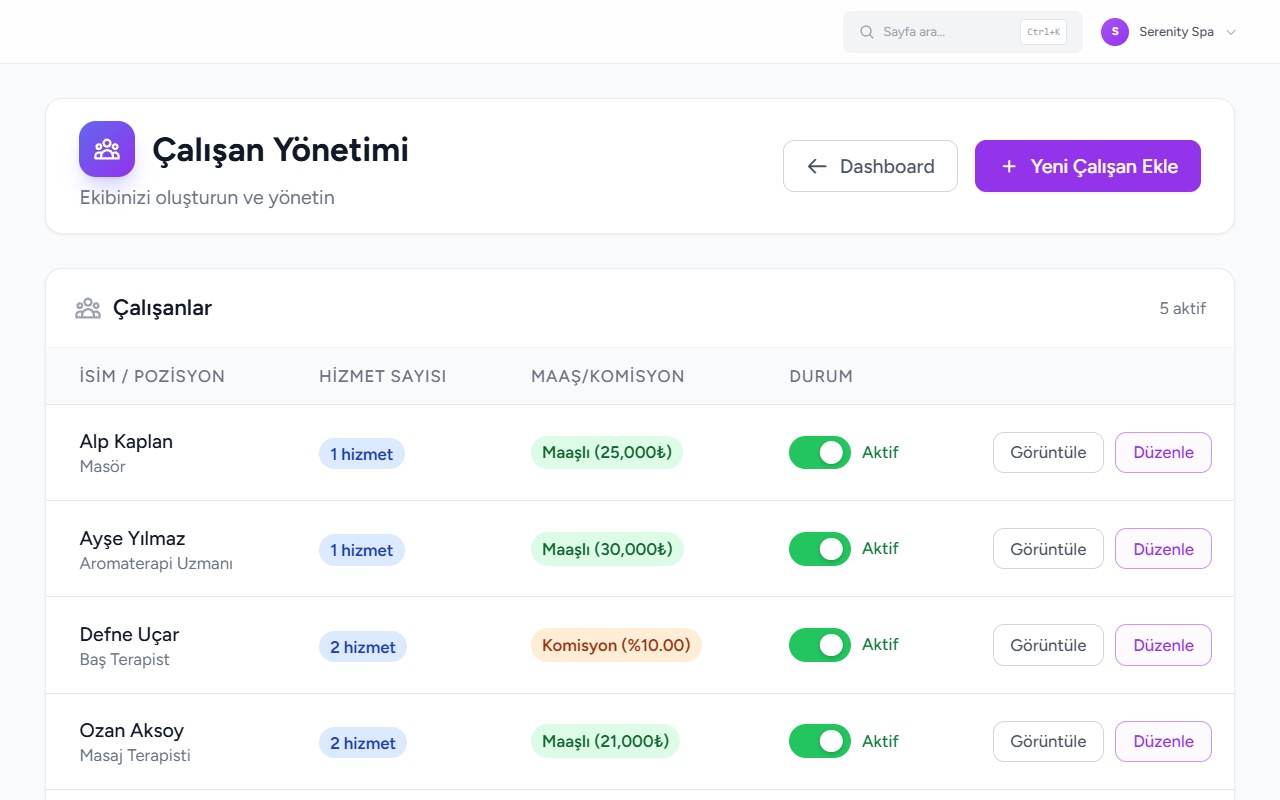Viewport: 1280px width, 800px height.
Task: Click the plus icon on Yeni Çalışan Ekle
Action: (1009, 166)
